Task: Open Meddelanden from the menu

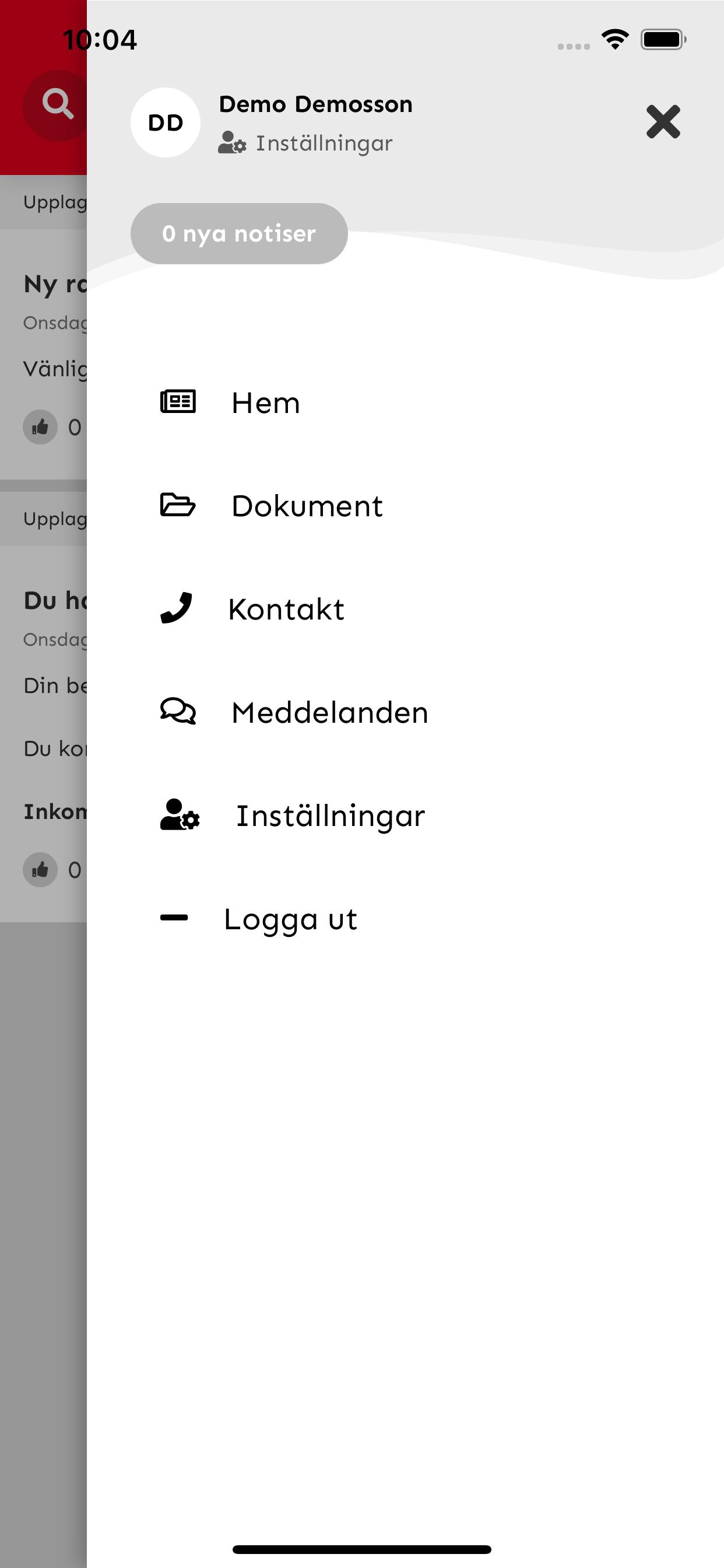Action: [x=330, y=713]
